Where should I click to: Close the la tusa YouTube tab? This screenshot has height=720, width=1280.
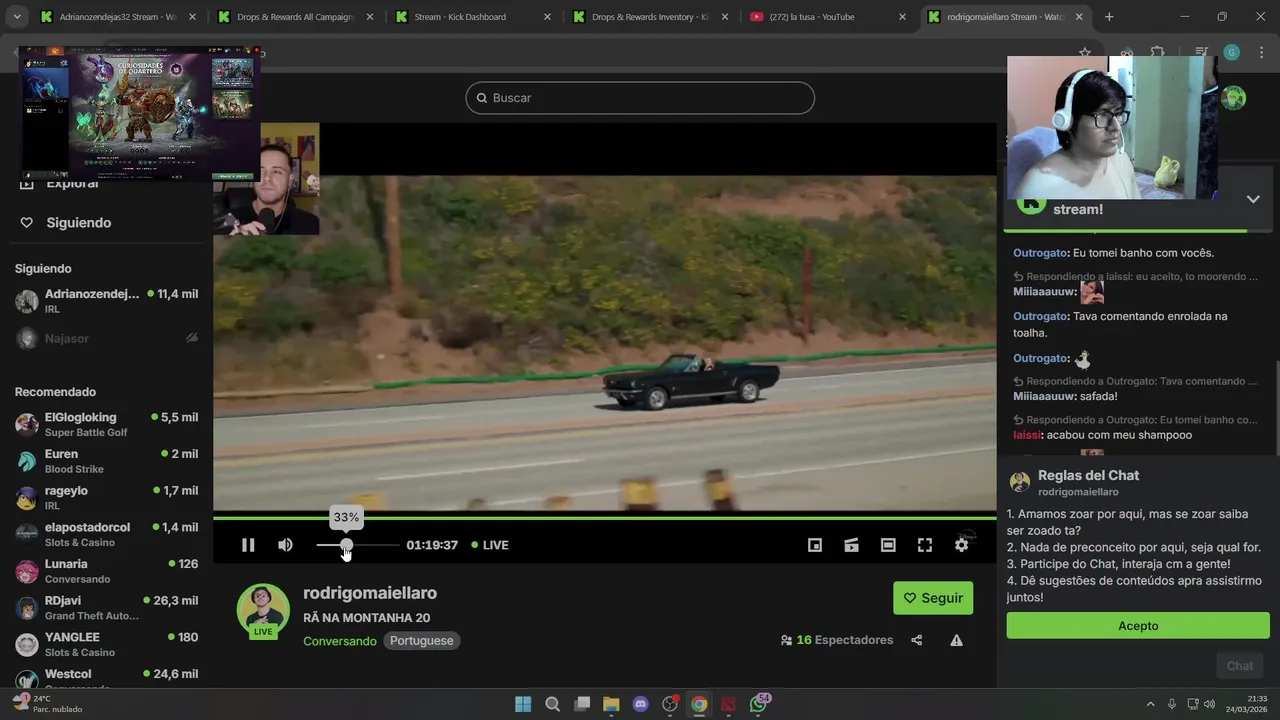pyautogui.click(x=902, y=17)
